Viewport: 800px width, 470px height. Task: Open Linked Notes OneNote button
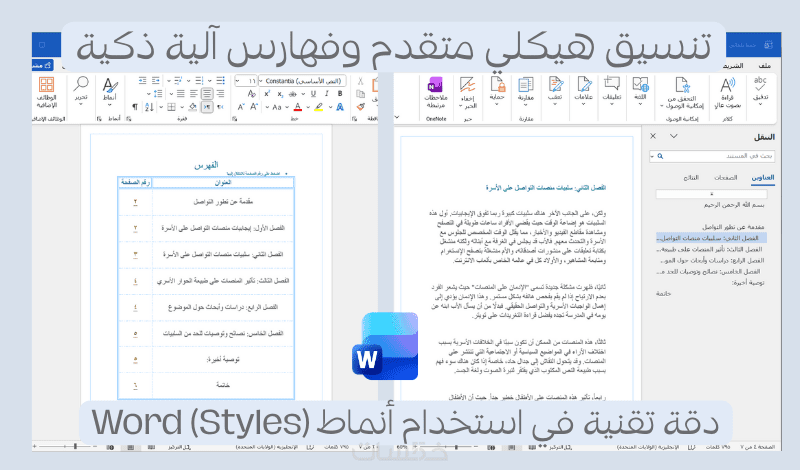tap(436, 92)
